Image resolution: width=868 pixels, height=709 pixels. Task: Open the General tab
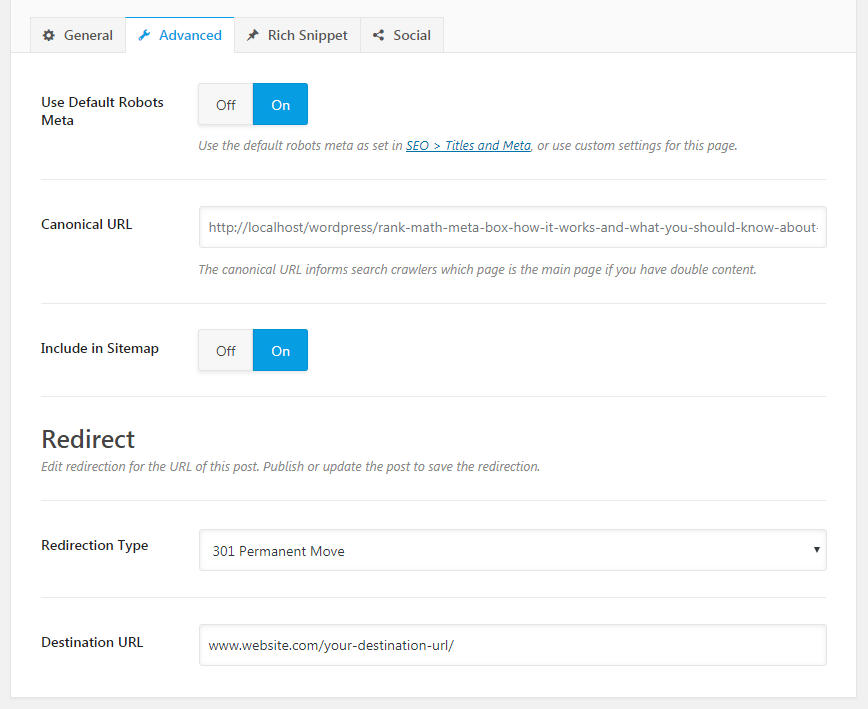[78, 35]
